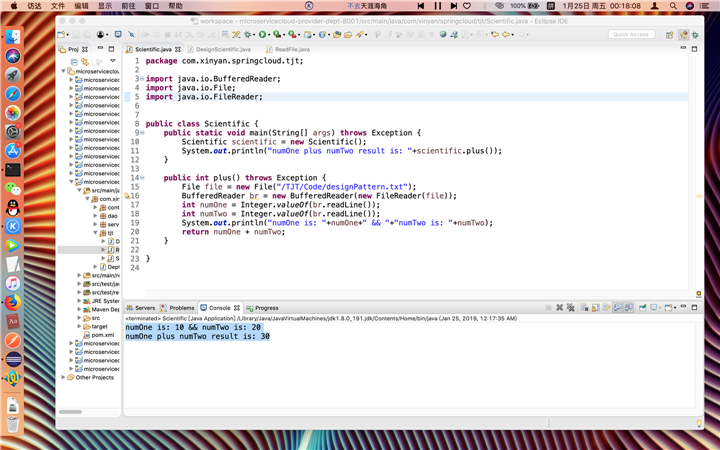Switch to Debug perspective icon

click(x=695, y=35)
